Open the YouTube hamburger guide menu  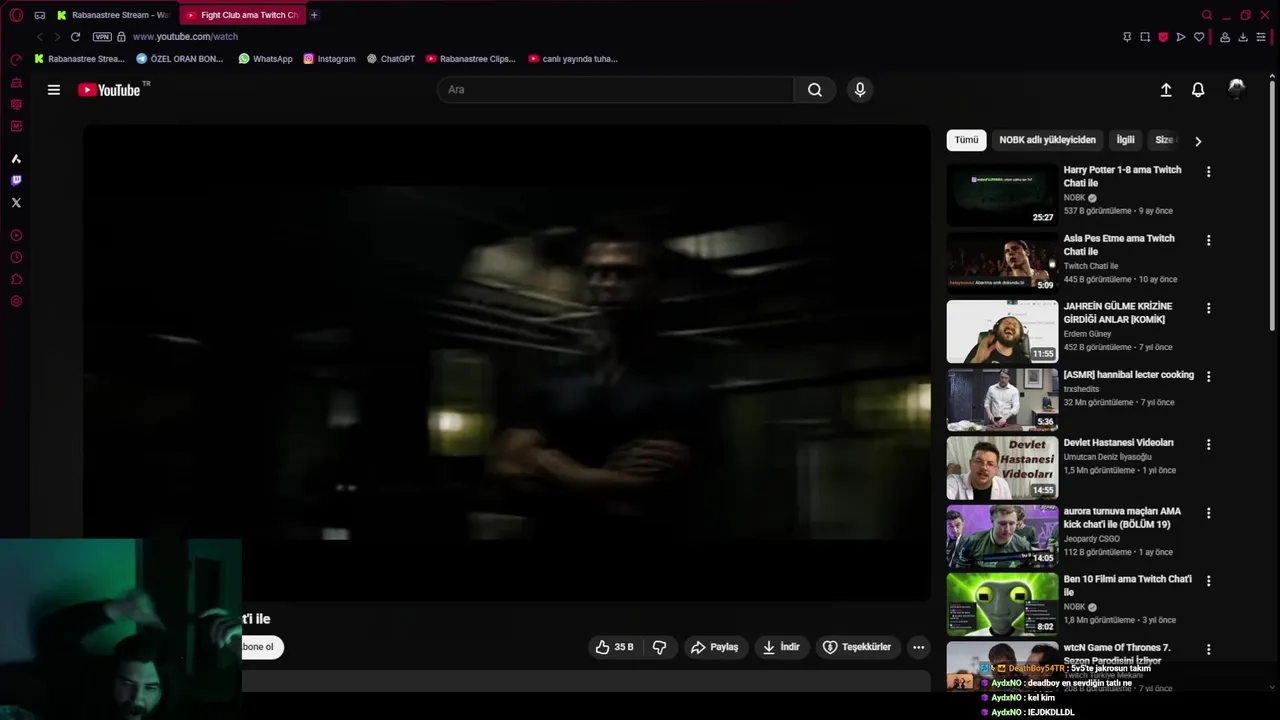point(54,90)
